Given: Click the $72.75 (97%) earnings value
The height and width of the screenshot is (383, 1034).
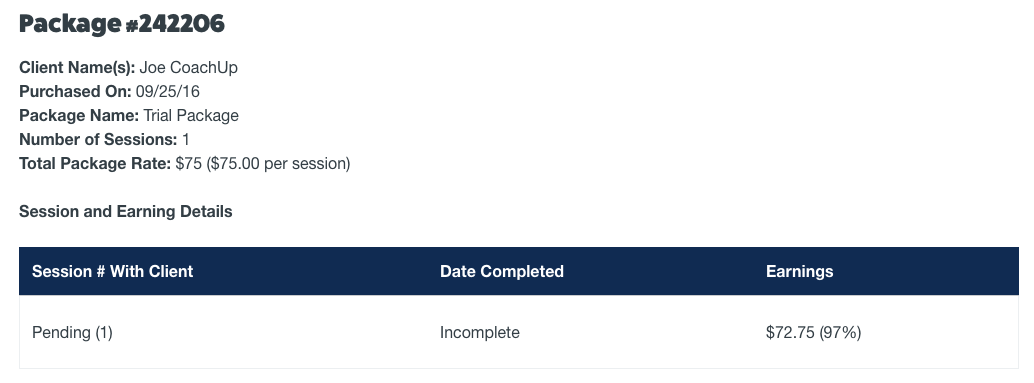Looking at the screenshot, I should (814, 333).
